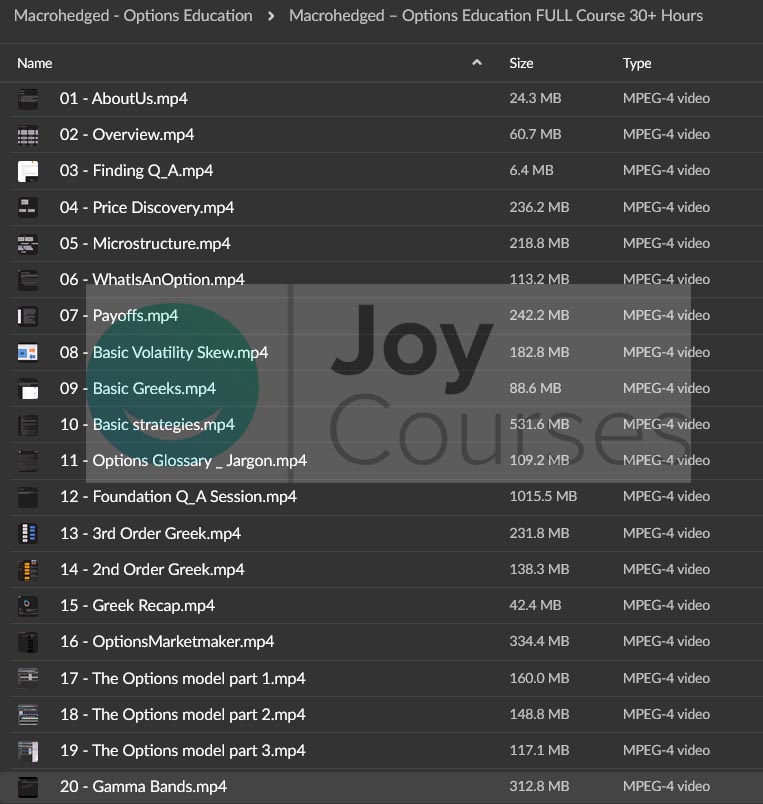The height and width of the screenshot is (804, 763).
Task: Click the 1015.5 MB size value
Action: point(543,496)
